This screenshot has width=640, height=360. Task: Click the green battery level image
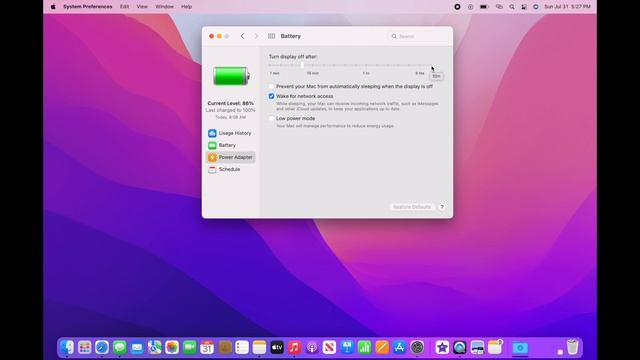coord(231,76)
